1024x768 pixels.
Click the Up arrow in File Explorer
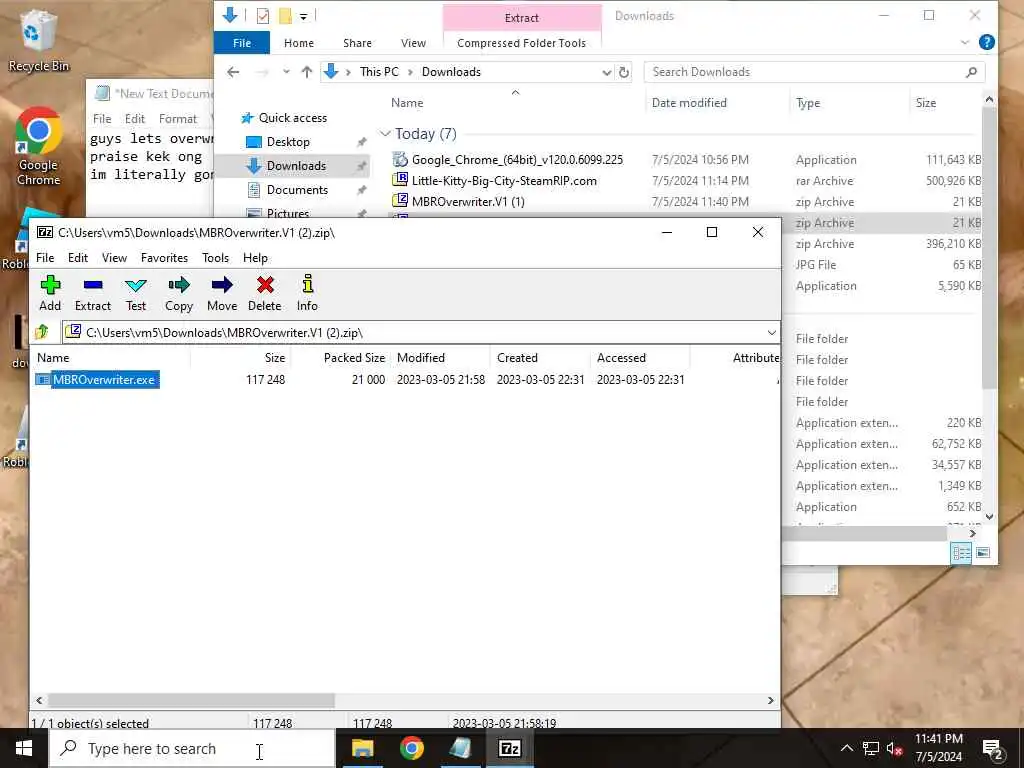(x=306, y=72)
